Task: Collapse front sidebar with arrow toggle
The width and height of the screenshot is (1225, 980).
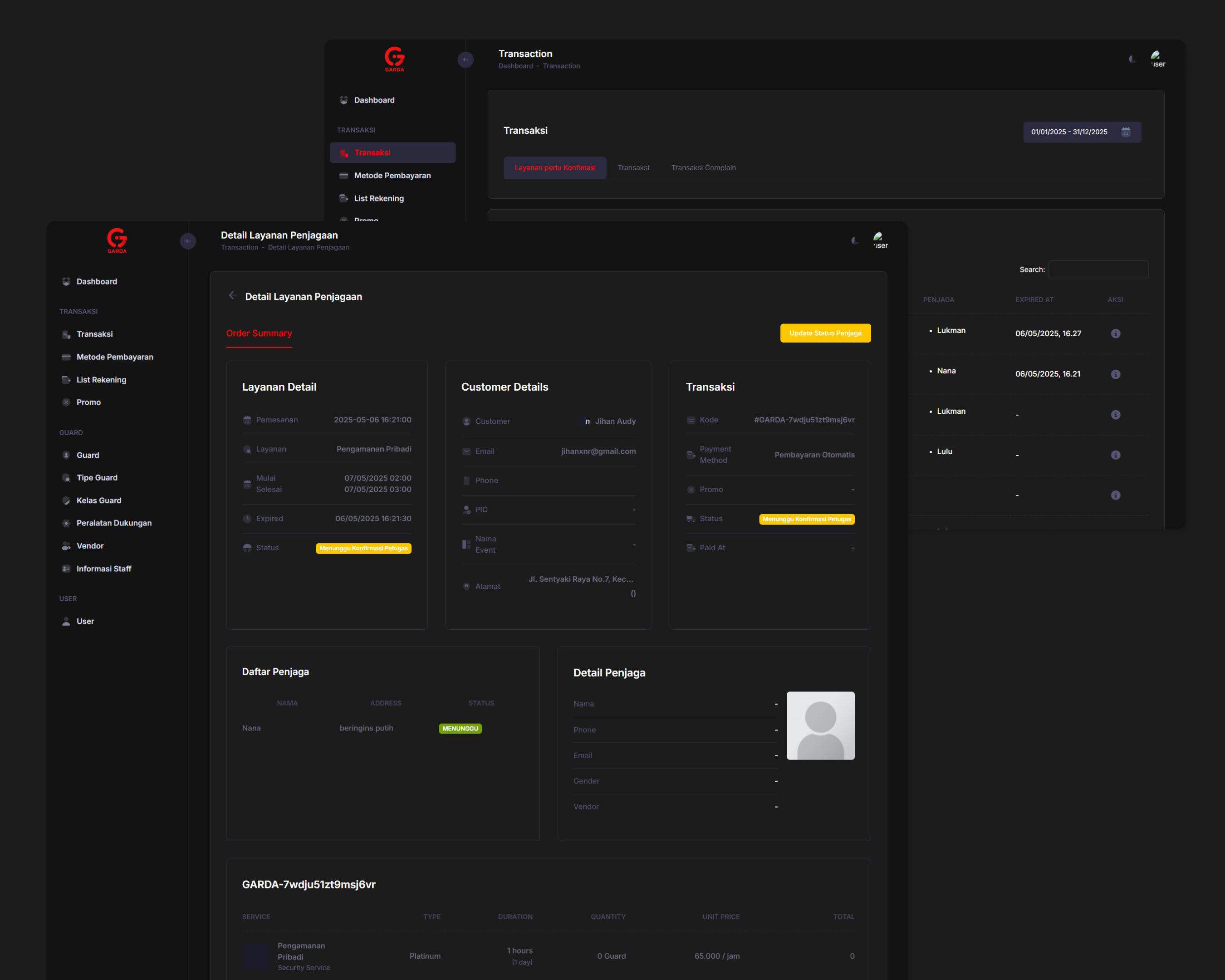Action: (x=188, y=241)
